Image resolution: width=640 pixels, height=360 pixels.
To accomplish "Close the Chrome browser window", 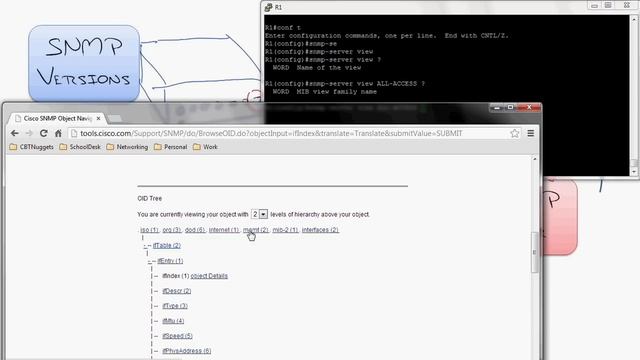I will tap(529, 107).
